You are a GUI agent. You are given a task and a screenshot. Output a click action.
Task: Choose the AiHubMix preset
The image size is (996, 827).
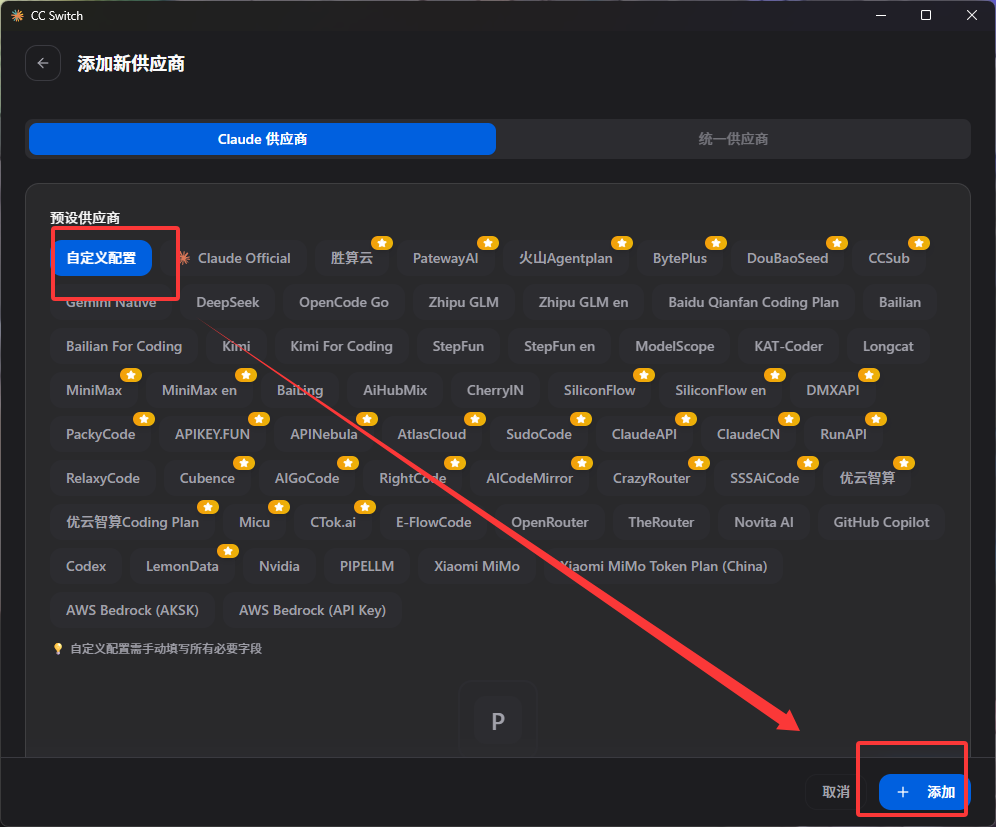pyautogui.click(x=395, y=390)
